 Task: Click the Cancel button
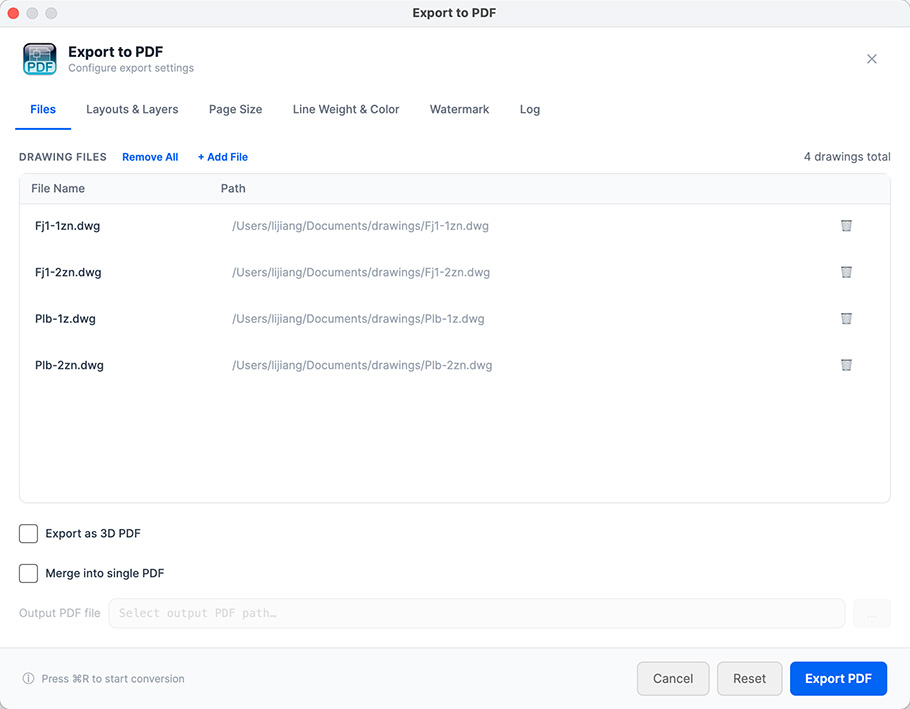tap(673, 678)
